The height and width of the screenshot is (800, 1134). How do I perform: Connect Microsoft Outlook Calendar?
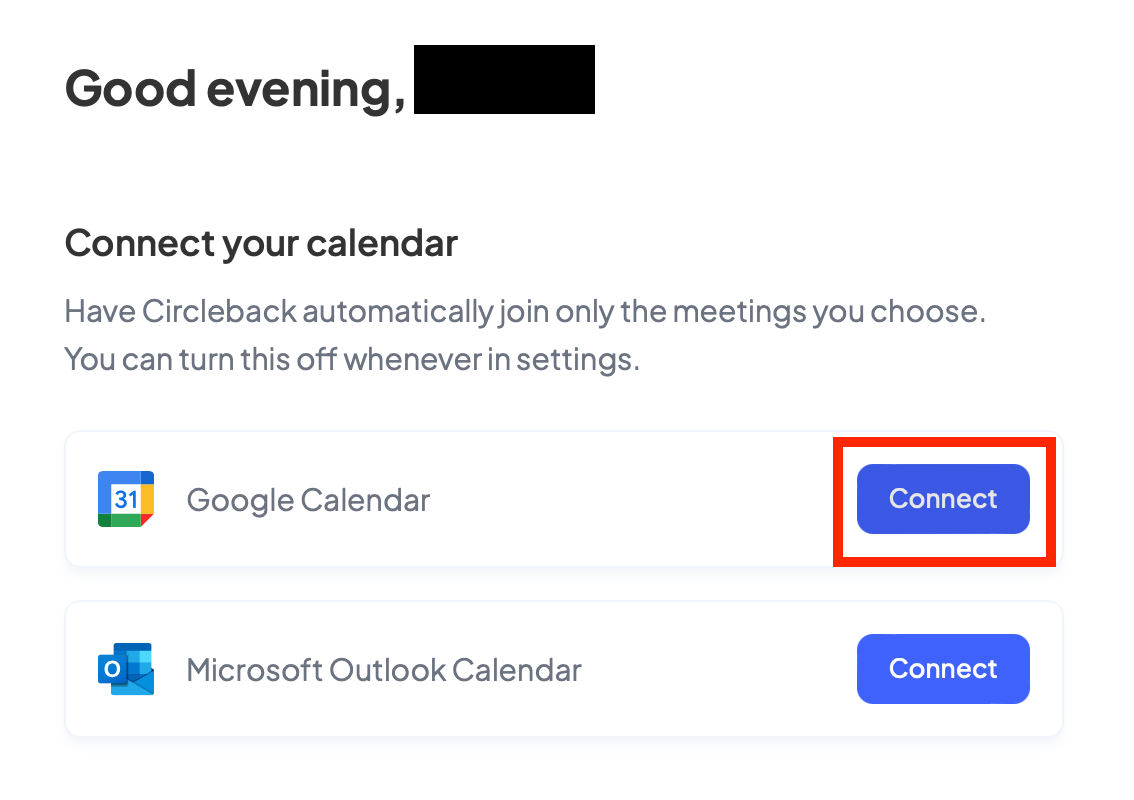point(943,669)
